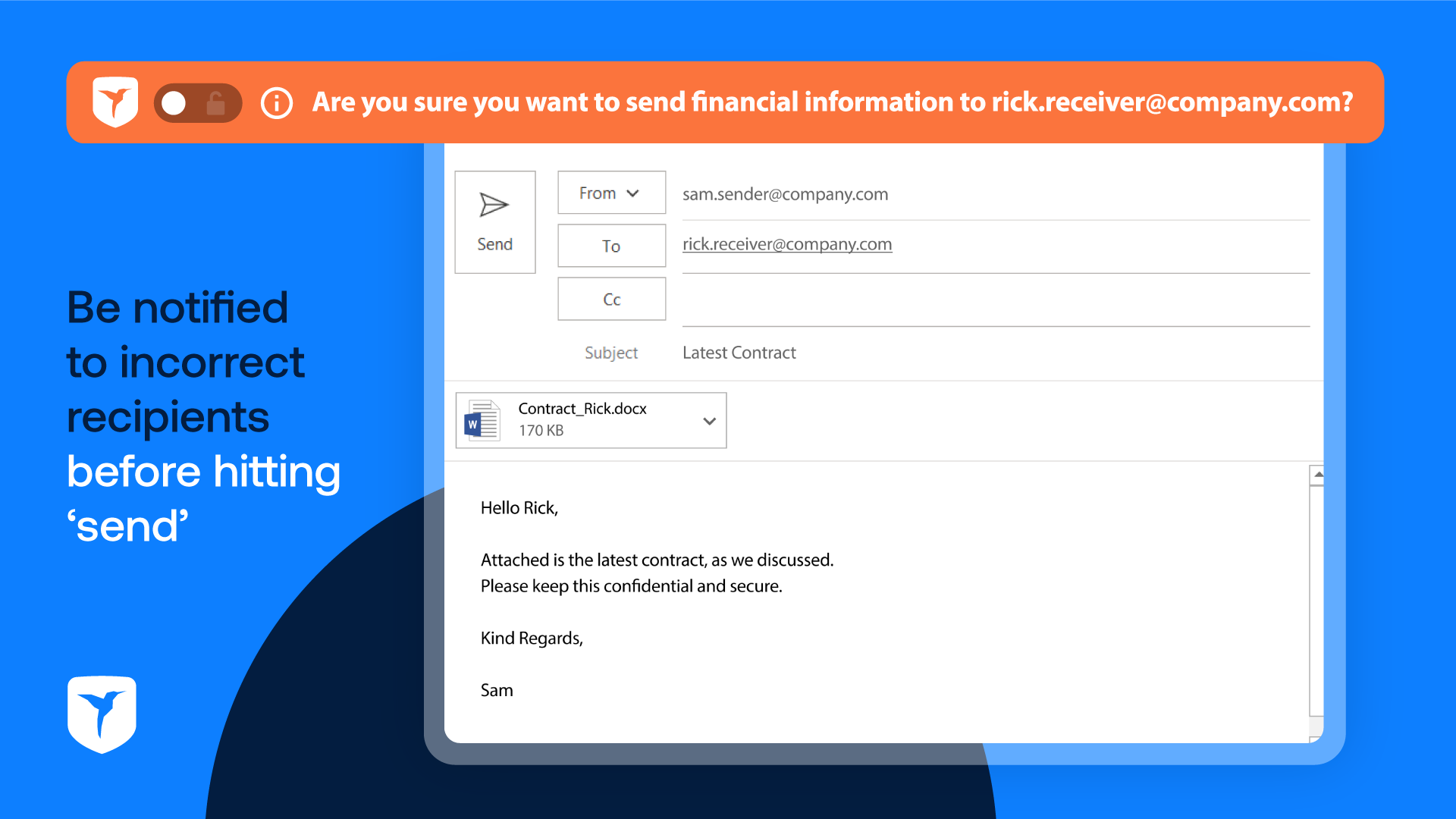Click the shield bird logo in the banner
Viewport: 1456px width, 819px height.
[x=115, y=102]
